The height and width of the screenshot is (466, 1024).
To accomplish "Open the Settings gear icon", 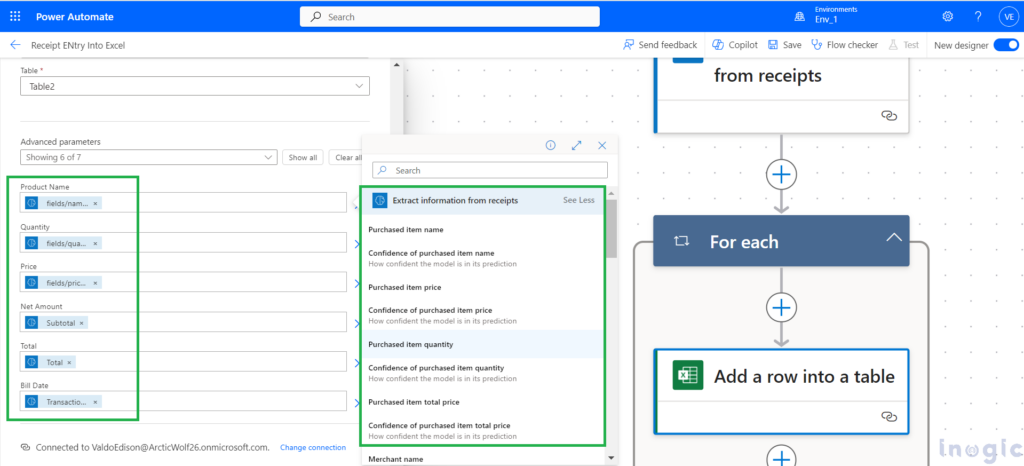I will 948,16.
